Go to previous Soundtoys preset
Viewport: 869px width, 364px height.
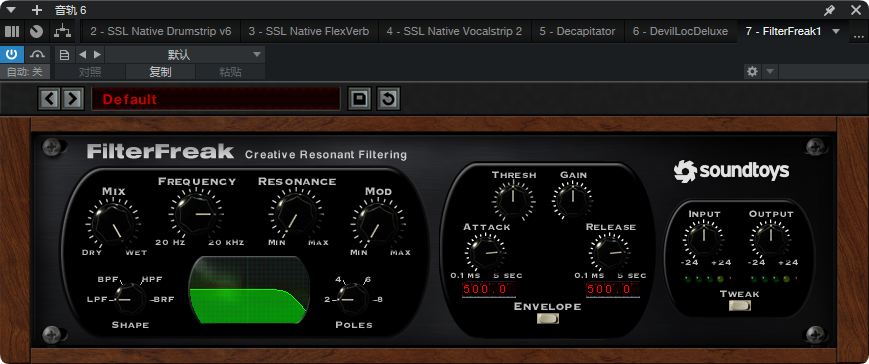pos(50,99)
